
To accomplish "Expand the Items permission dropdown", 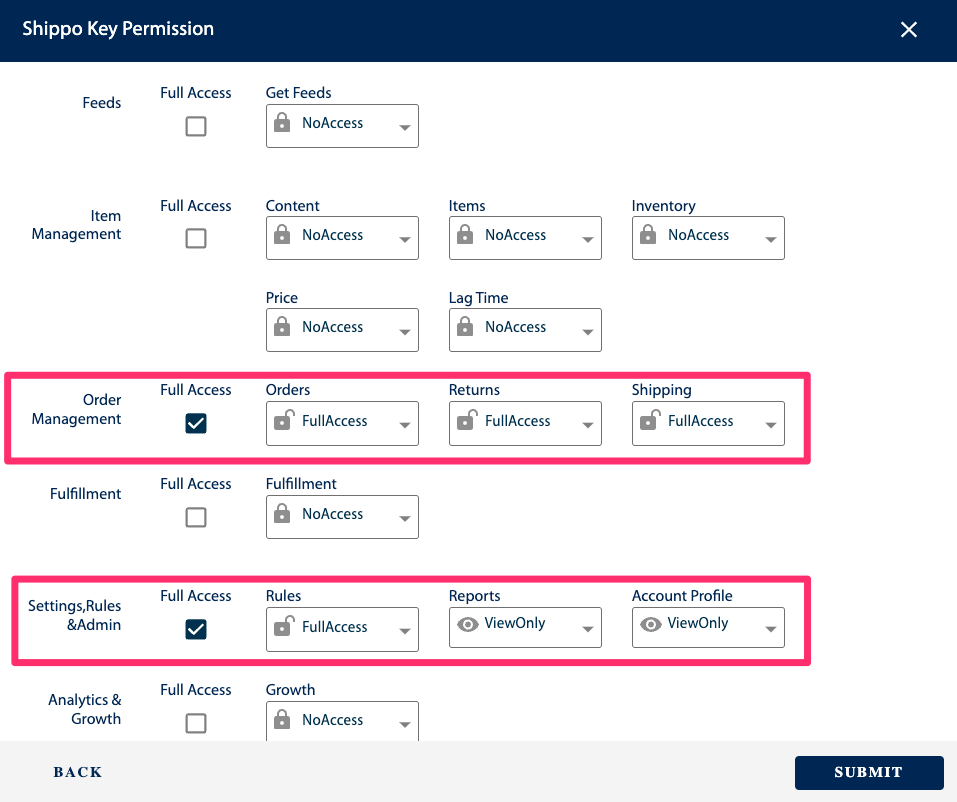I will pos(525,237).
